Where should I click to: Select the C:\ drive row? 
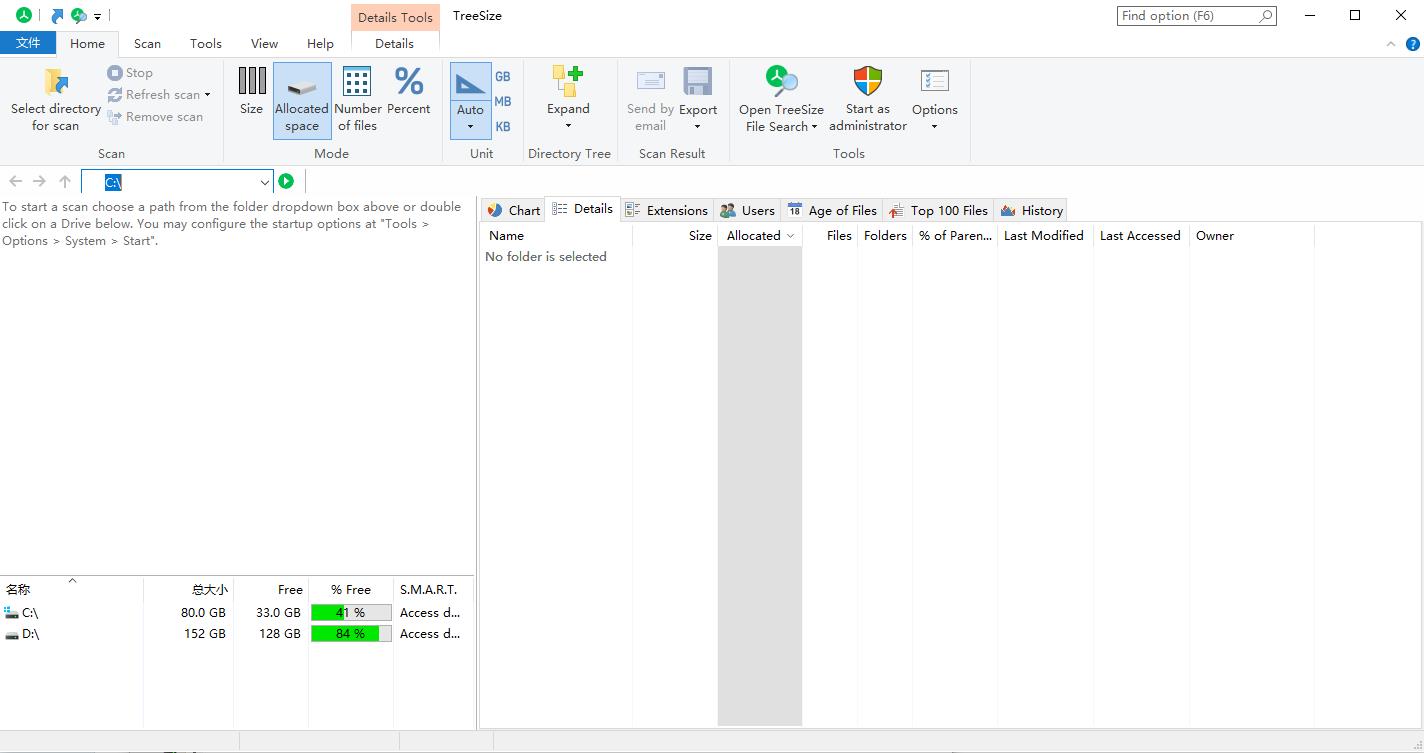[x=236, y=613]
